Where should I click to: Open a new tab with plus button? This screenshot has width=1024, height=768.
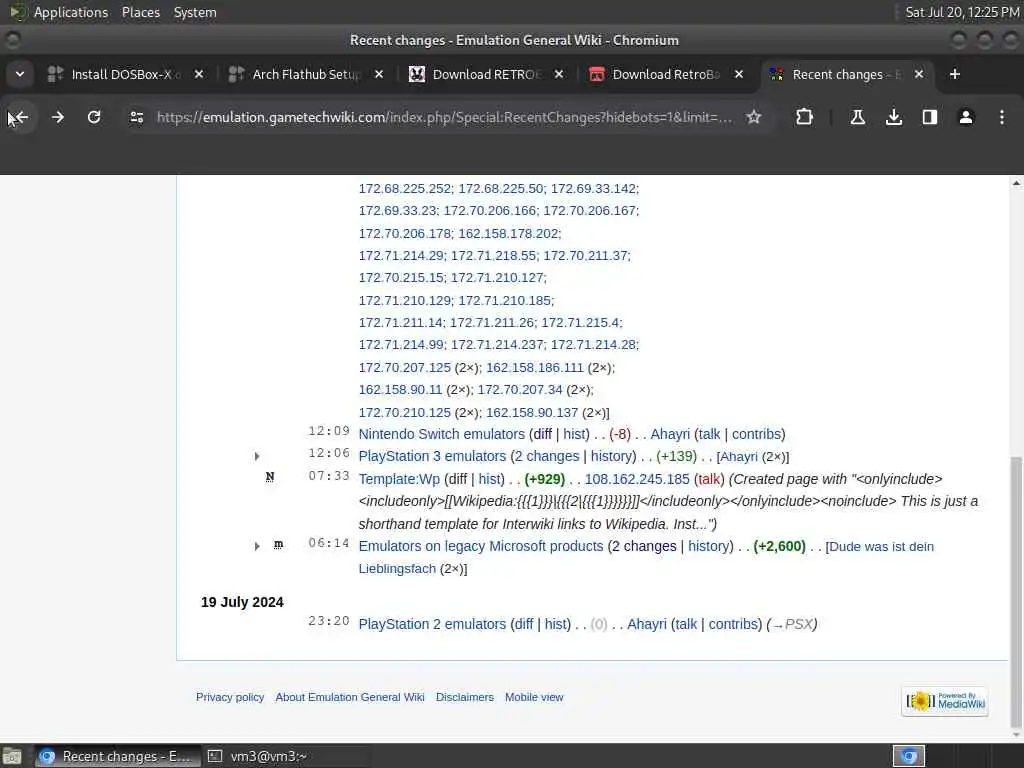tap(955, 74)
